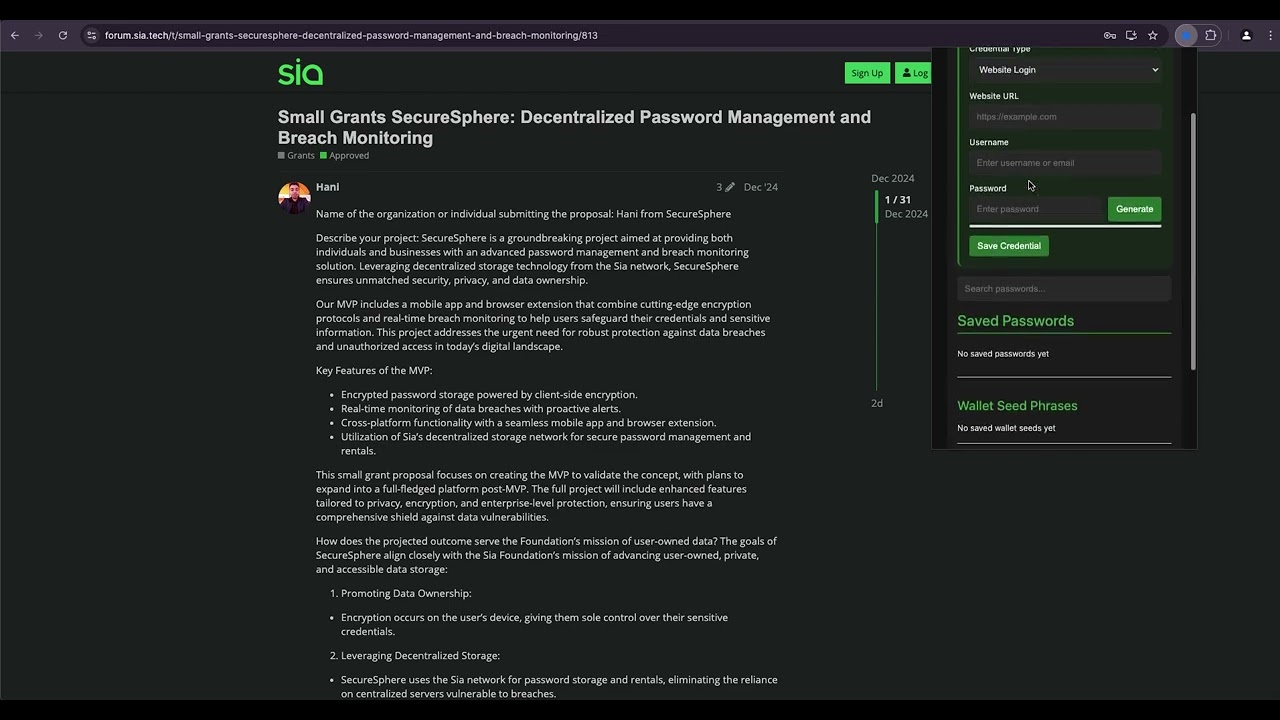1280x720 pixels.
Task: Open the Grants category tag
Action: click(296, 155)
